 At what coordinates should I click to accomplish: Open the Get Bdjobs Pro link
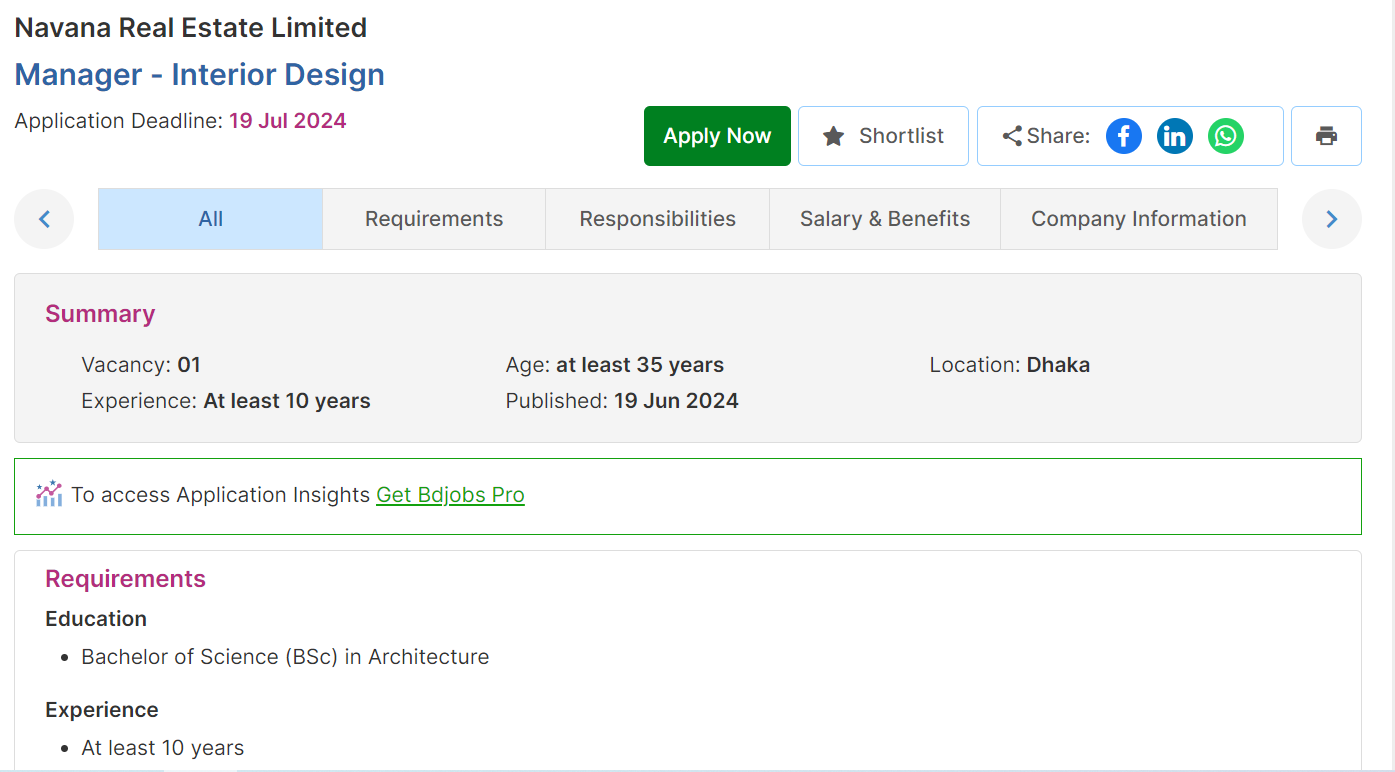(450, 495)
